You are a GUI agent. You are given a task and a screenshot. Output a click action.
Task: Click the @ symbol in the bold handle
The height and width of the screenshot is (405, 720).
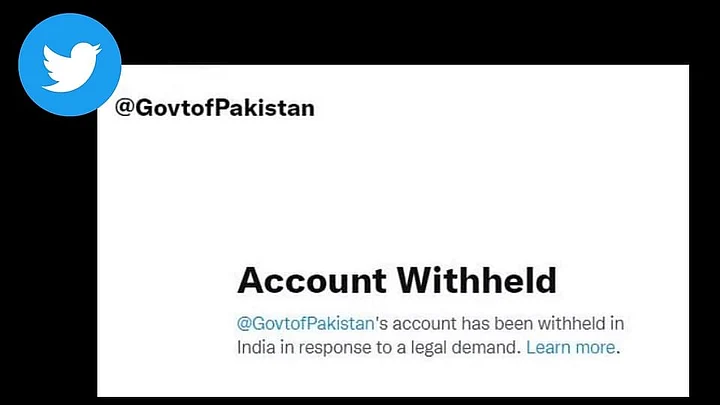[124, 108]
